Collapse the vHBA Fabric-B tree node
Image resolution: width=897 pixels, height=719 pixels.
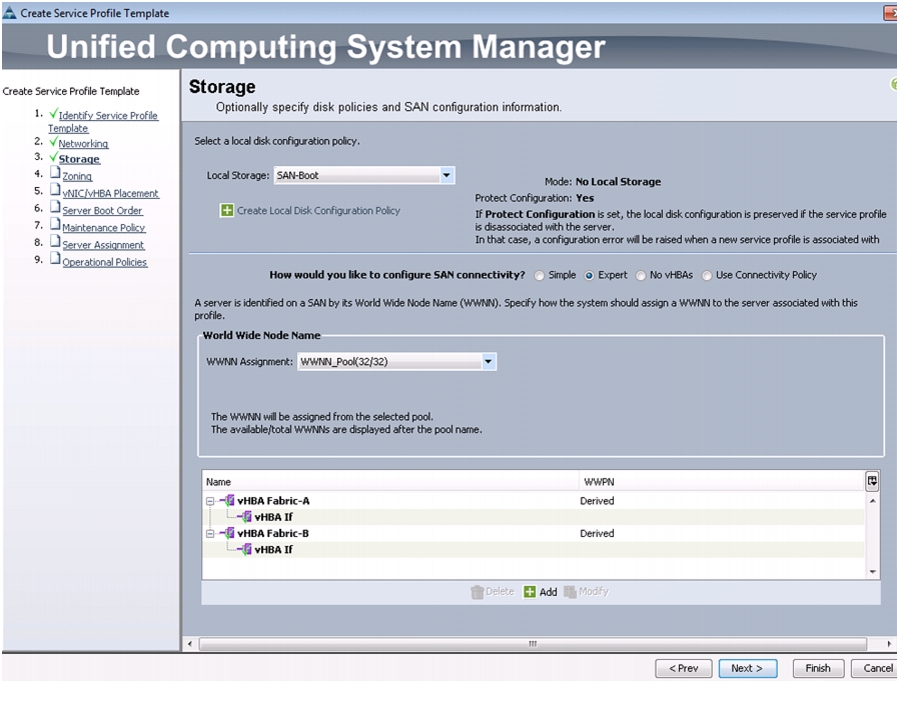pos(210,534)
